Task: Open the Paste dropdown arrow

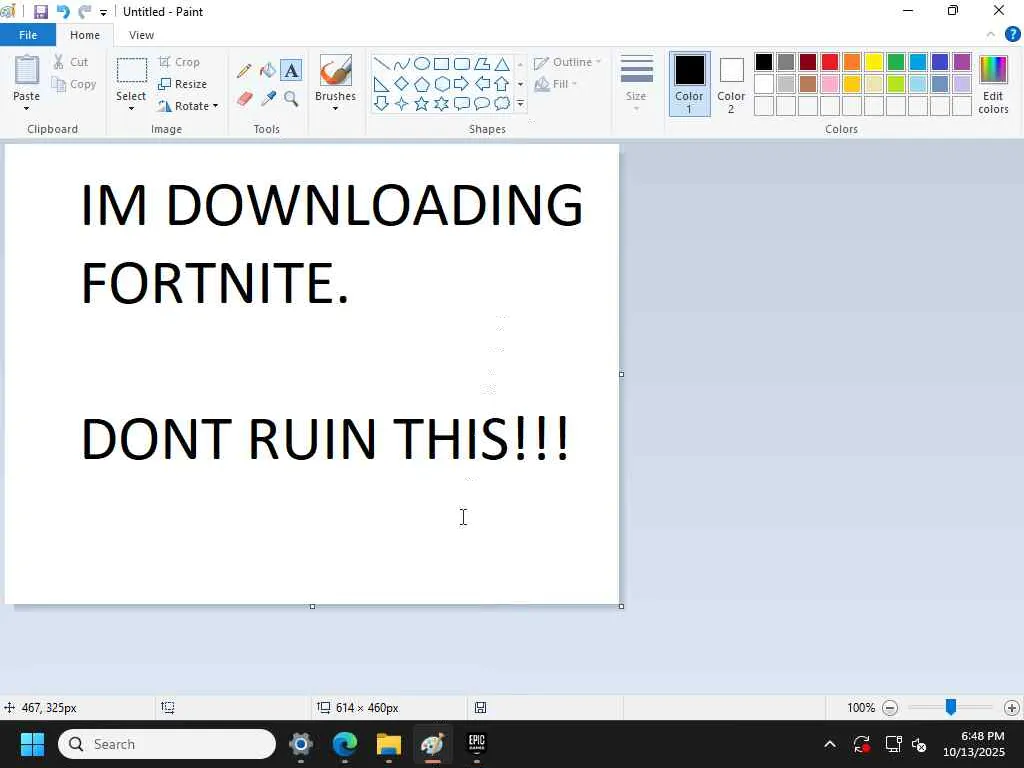Action: [x=26, y=108]
